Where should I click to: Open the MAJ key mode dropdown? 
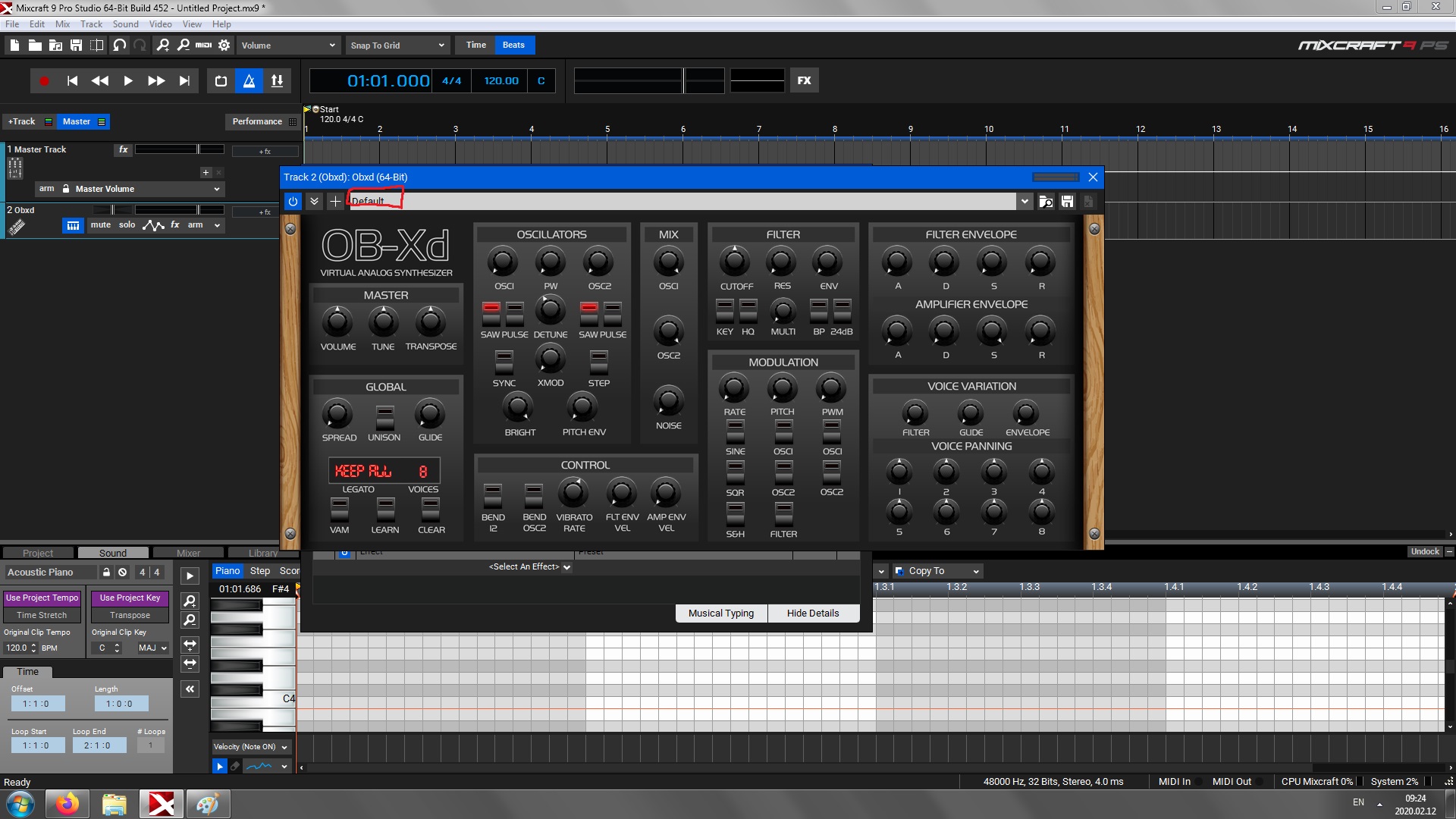[x=152, y=648]
